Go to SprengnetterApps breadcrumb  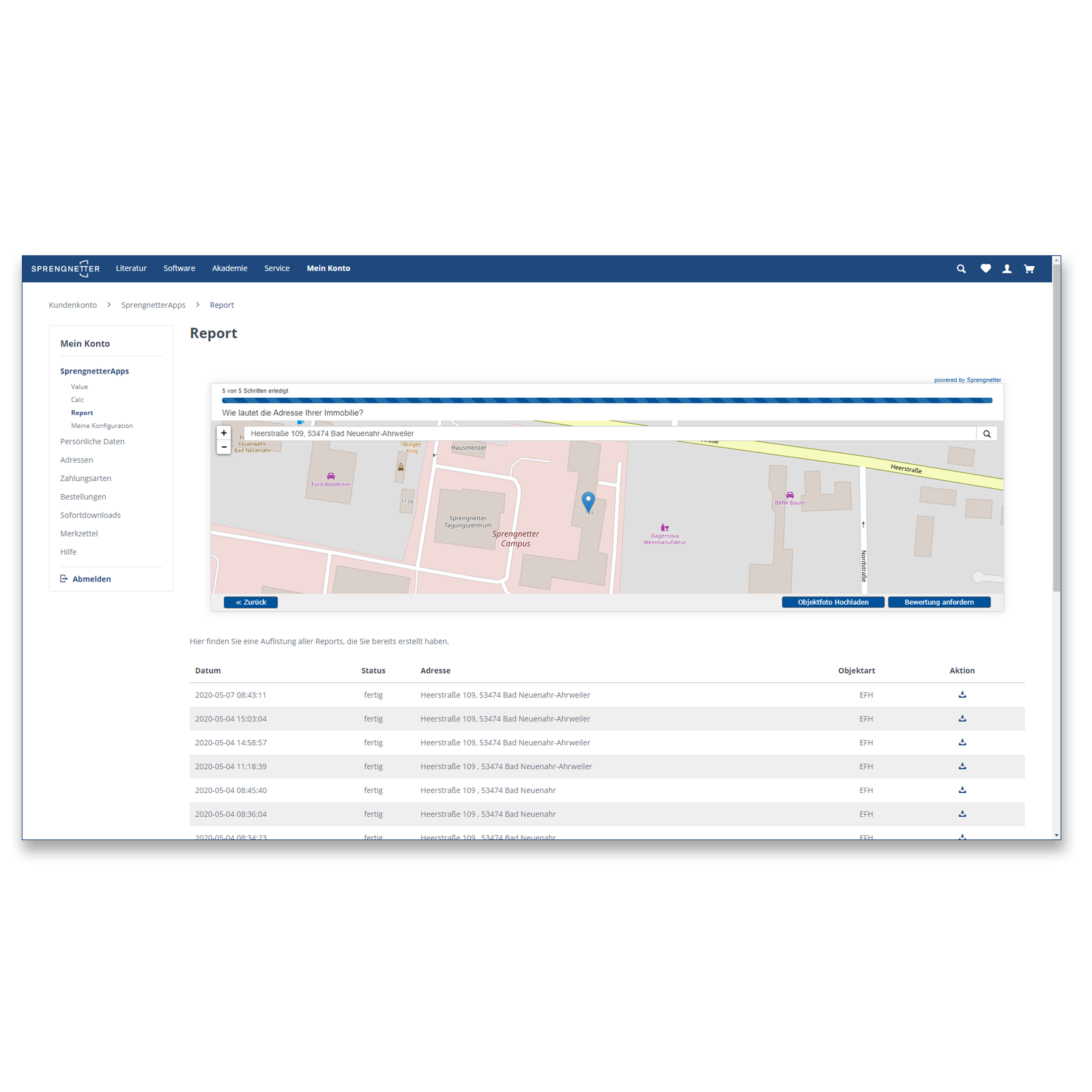(154, 305)
